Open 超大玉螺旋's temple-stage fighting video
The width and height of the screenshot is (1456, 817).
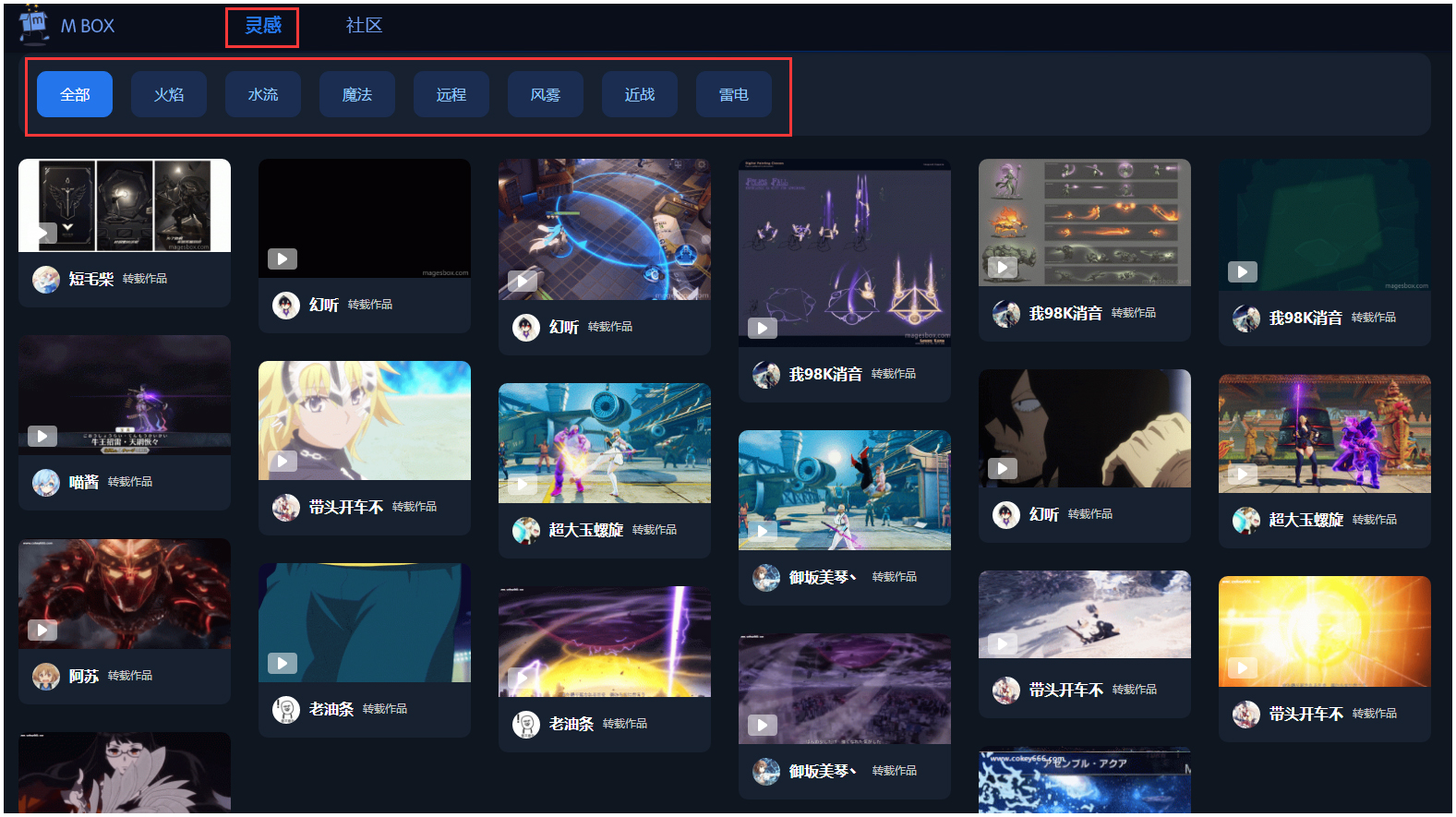pyautogui.click(x=1325, y=434)
